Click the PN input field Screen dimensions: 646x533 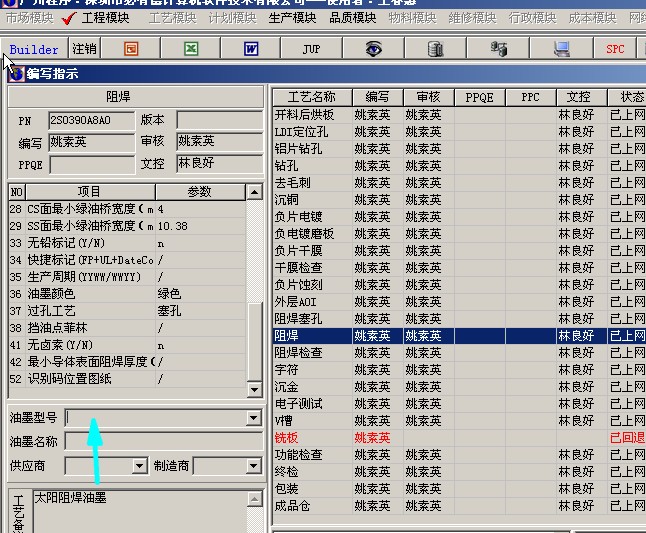(91, 120)
